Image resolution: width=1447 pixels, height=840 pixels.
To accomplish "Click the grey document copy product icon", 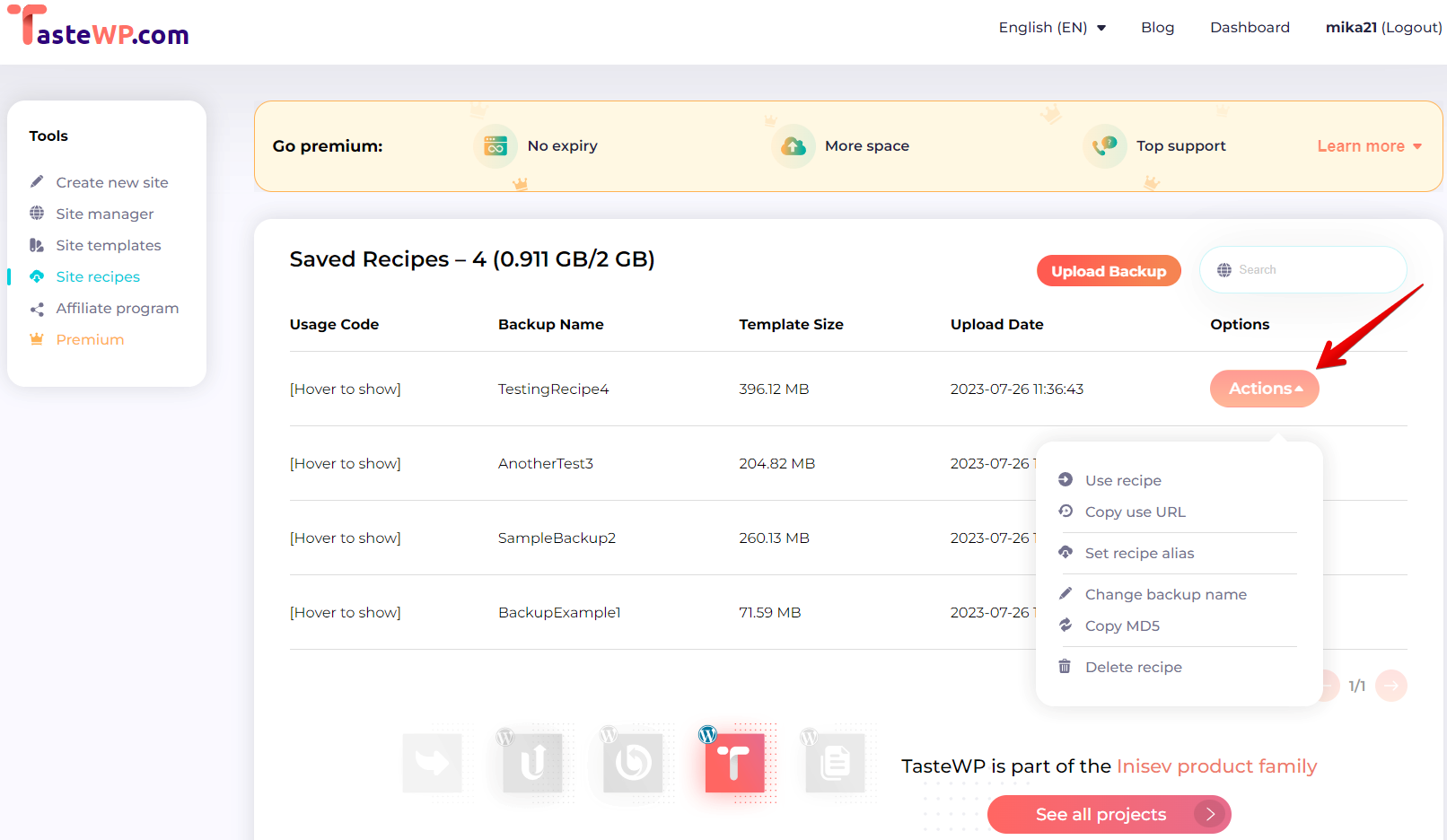I will click(x=835, y=763).
